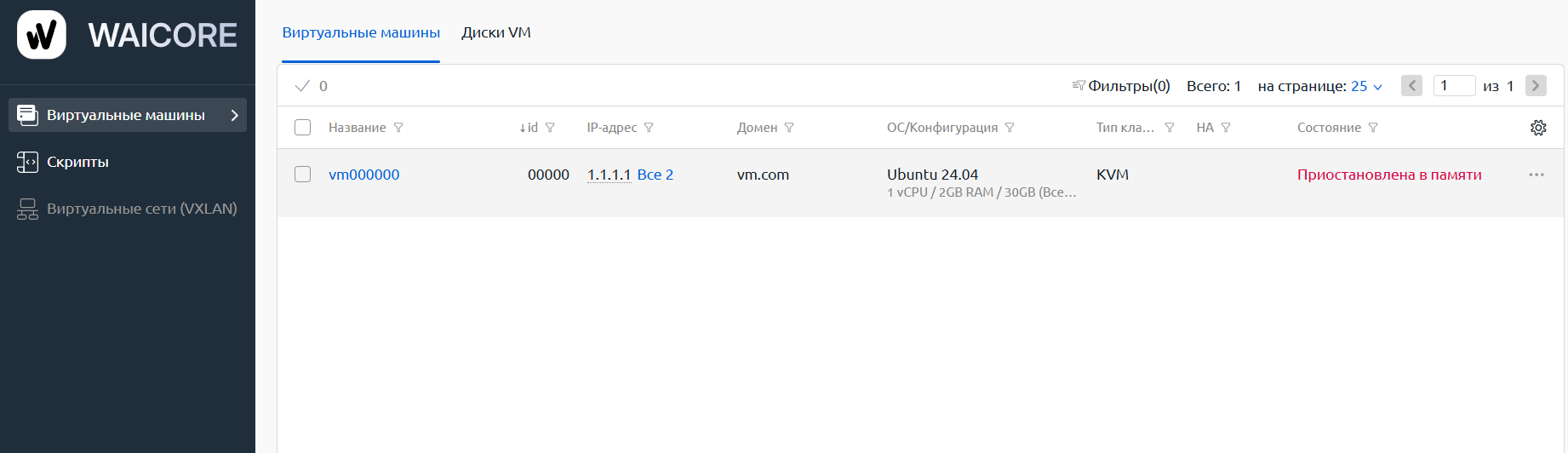This screenshot has width=1568, height=453.
Task: Expand the per-page count dropdown 25
Action: click(1366, 86)
